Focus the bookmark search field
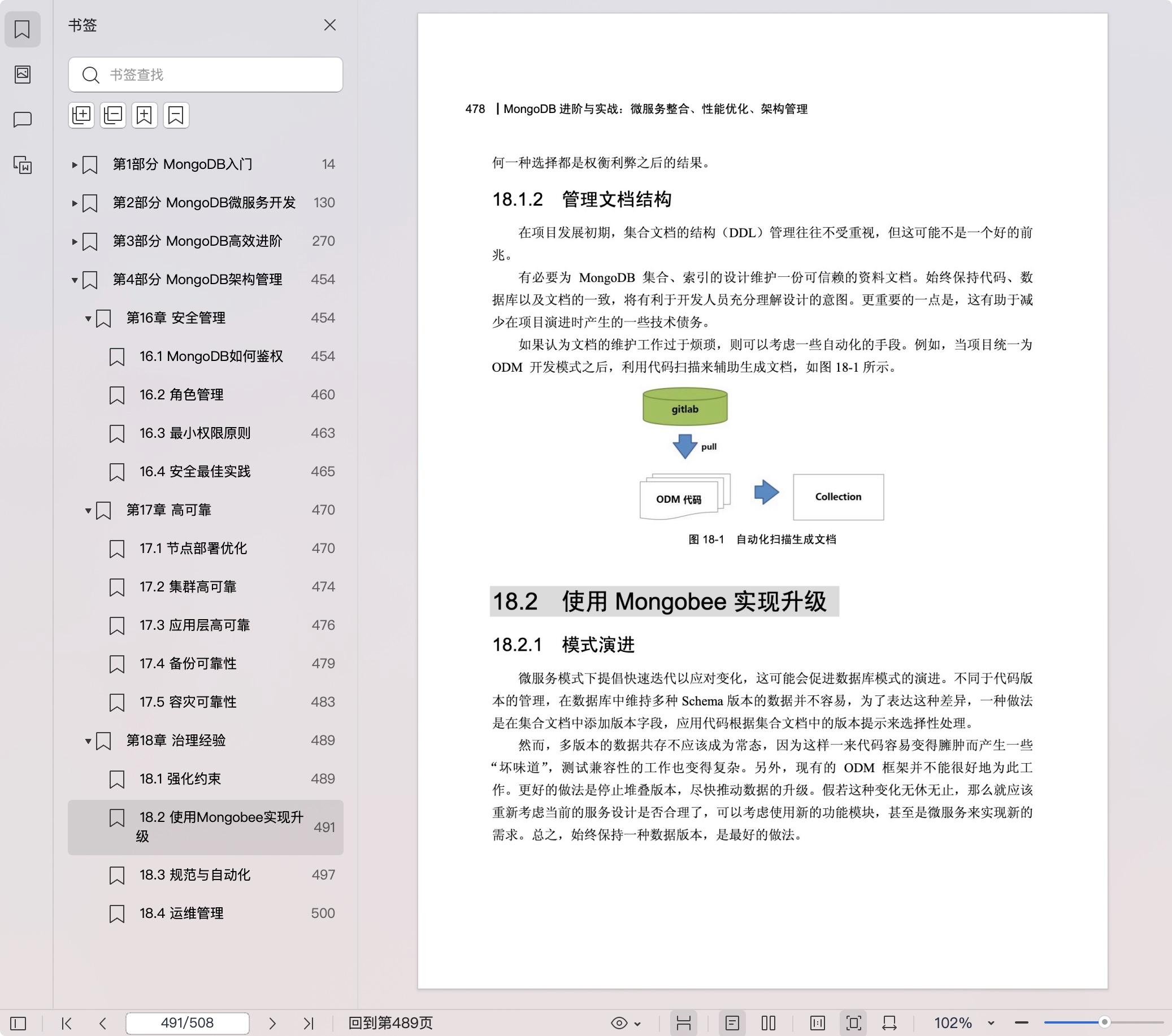Image resolution: width=1172 pixels, height=1036 pixels. [x=206, y=75]
